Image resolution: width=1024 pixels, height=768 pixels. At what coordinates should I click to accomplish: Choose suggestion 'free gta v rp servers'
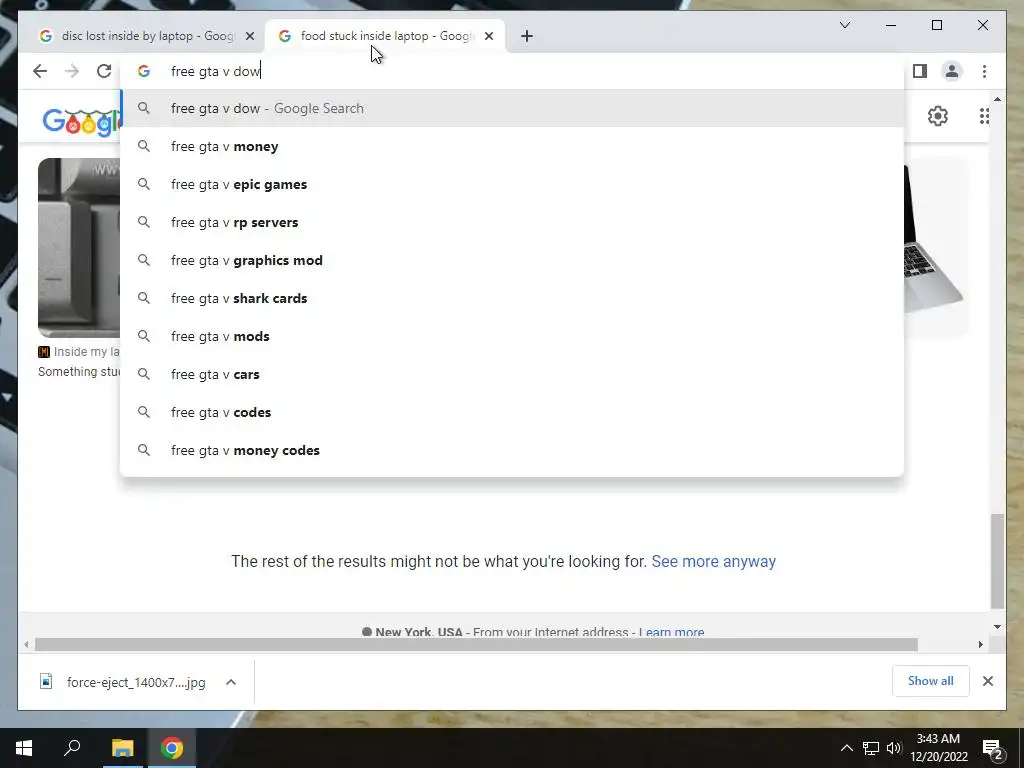tap(512, 222)
